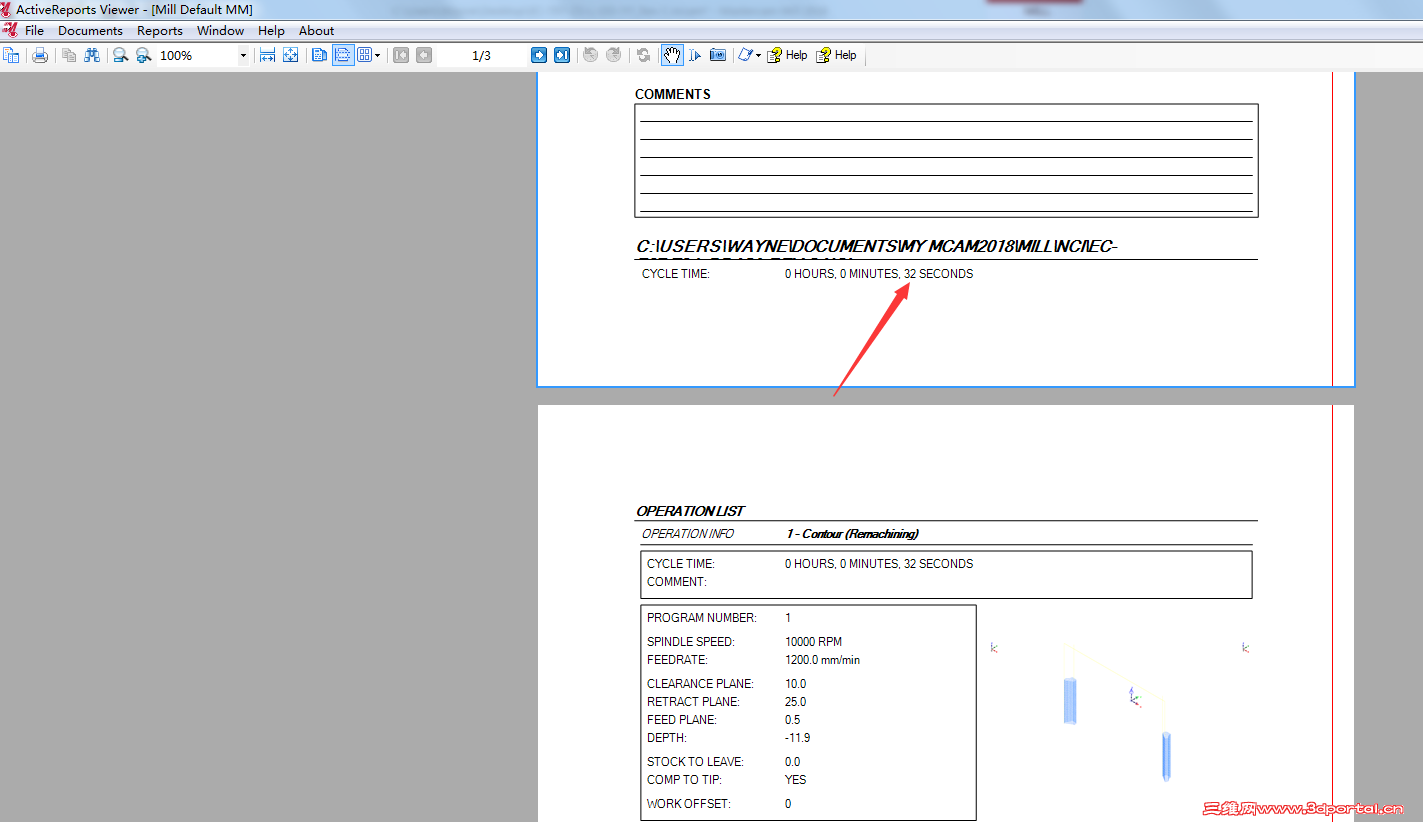Click the Zoom In magnifier icon
Screen dimensions: 1423x822
click(144, 55)
